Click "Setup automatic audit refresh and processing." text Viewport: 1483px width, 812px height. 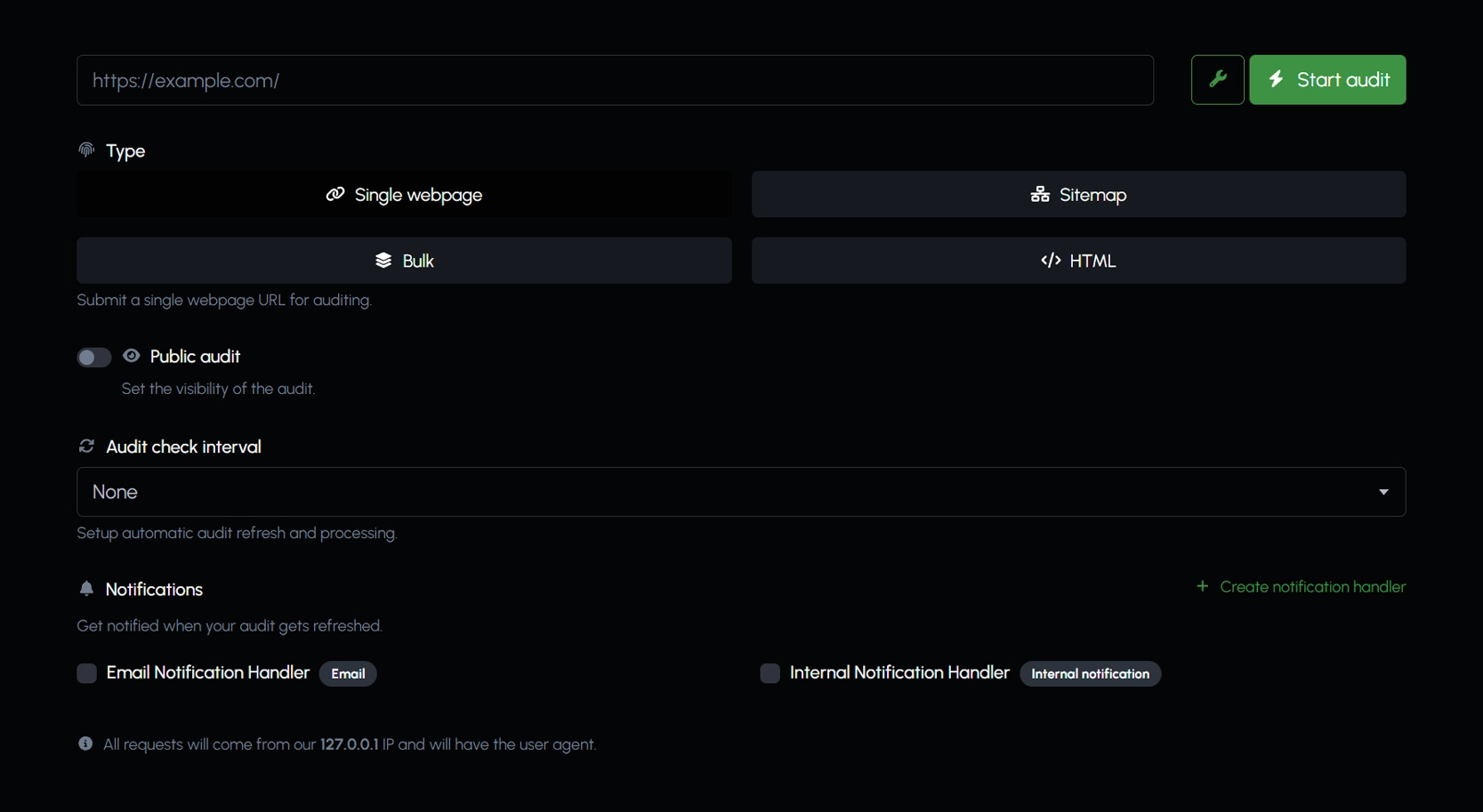pos(237,533)
